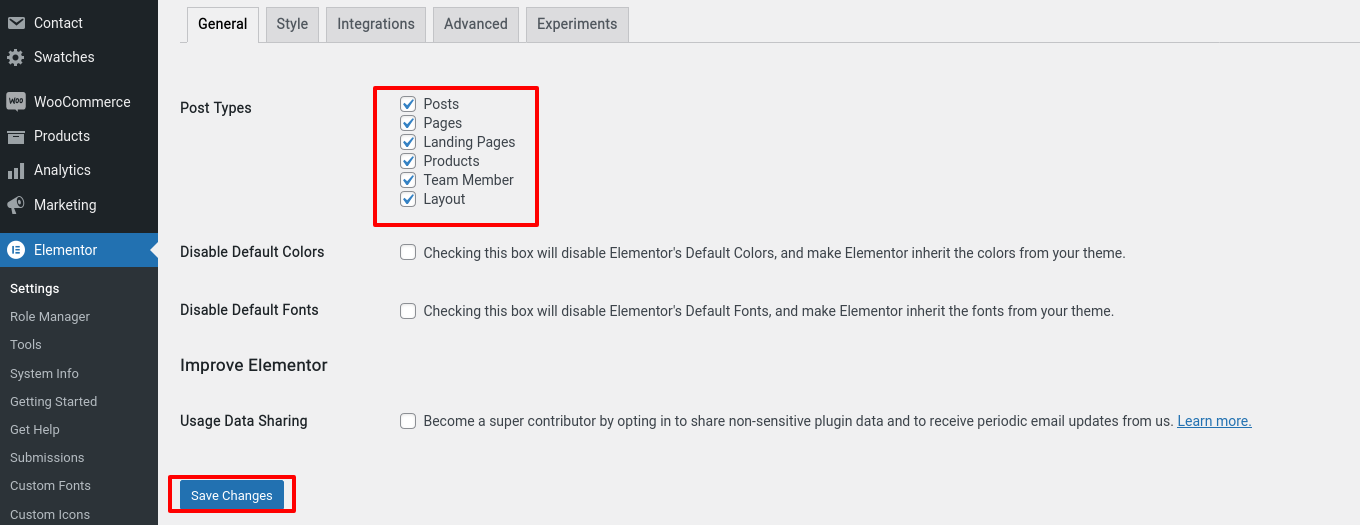The width and height of the screenshot is (1360, 525).
Task: Open WooCommerce via its Woo icon
Action: [x=16, y=102]
